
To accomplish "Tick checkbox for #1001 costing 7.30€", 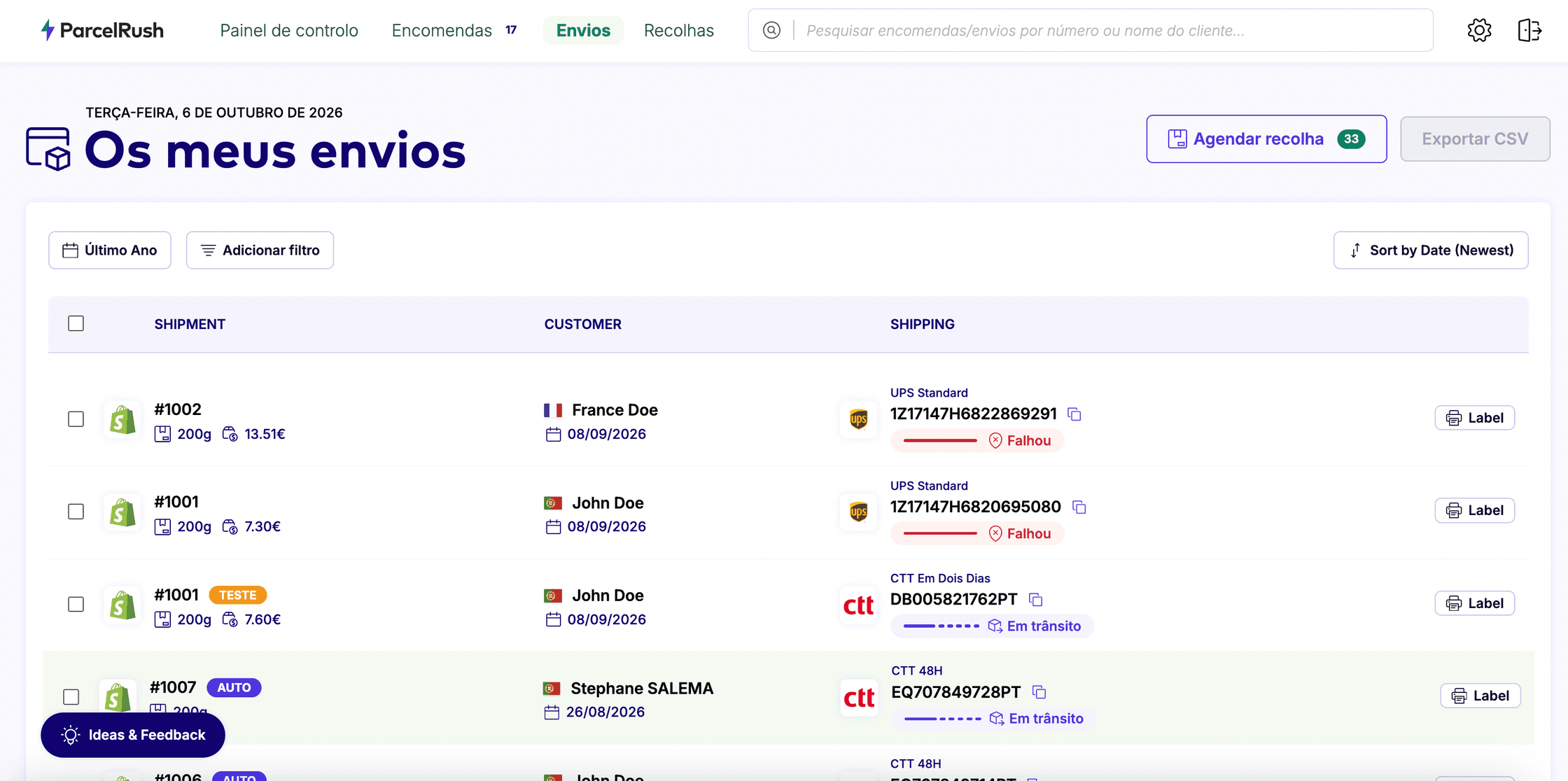I will pyautogui.click(x=76, y=512).
